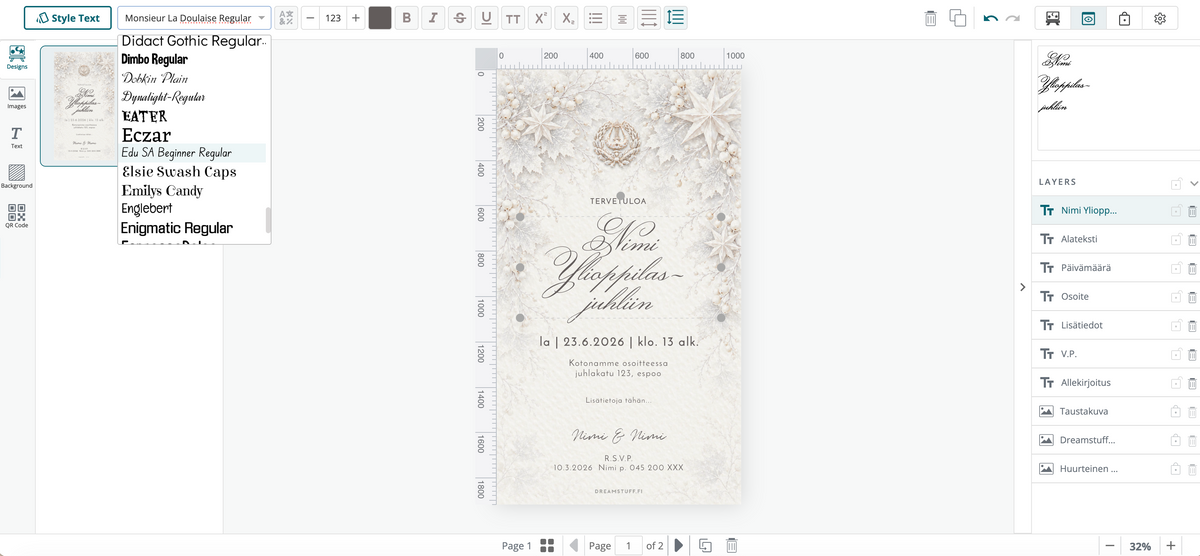Screen dimensions: 1200x556
Task: Open the page grid view icon
Action: (547, 545)
